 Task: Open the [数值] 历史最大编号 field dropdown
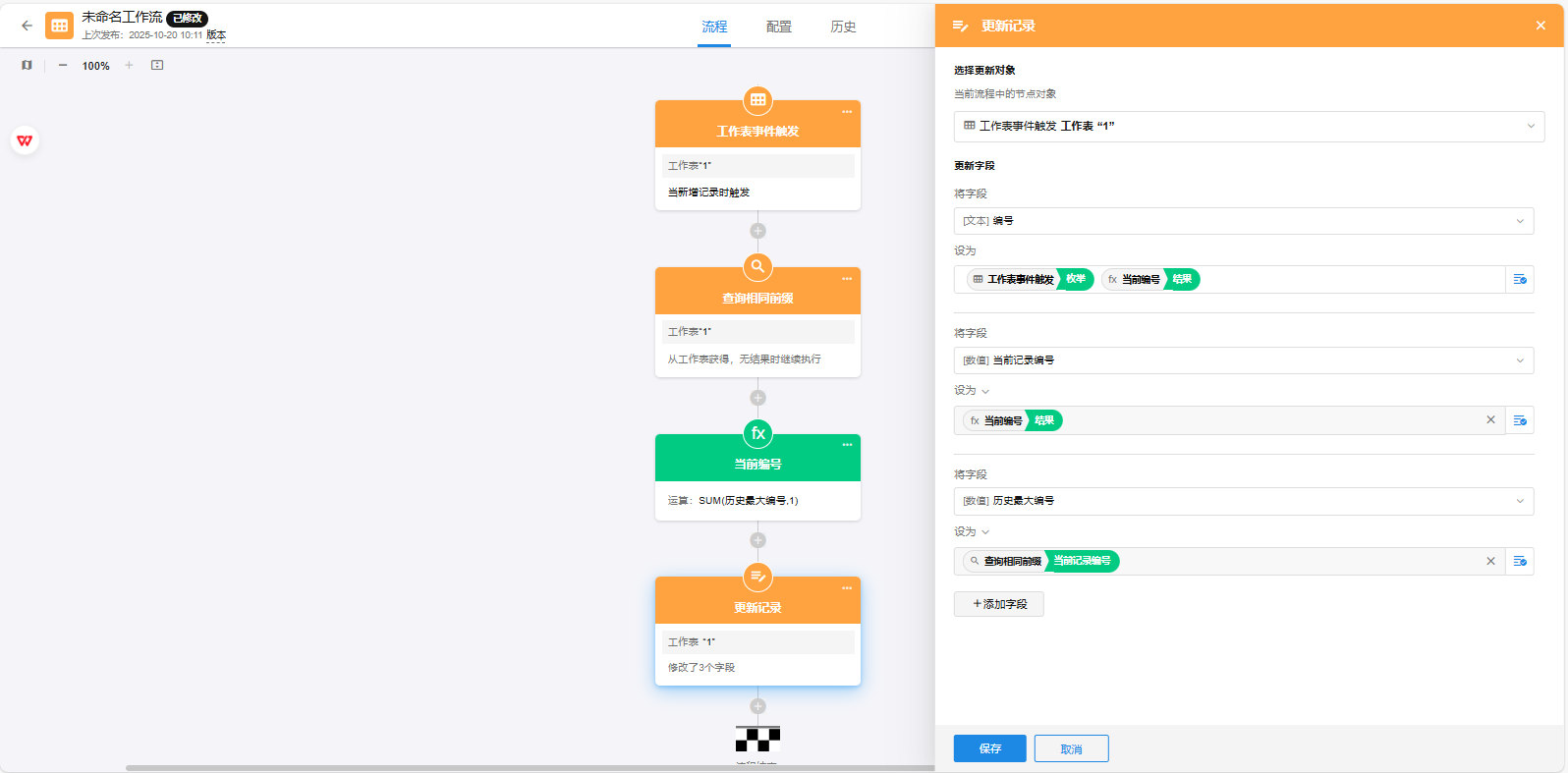tap(1243, 501)
